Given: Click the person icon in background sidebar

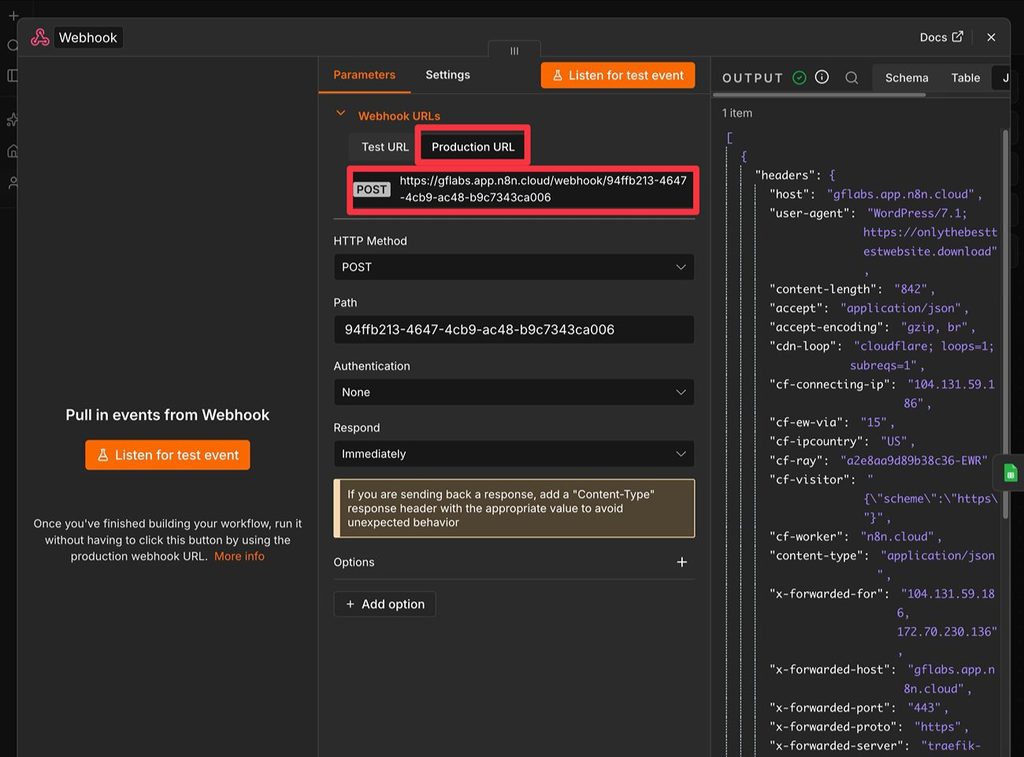Looking at the screenshot, I should [x=12, y=183].
